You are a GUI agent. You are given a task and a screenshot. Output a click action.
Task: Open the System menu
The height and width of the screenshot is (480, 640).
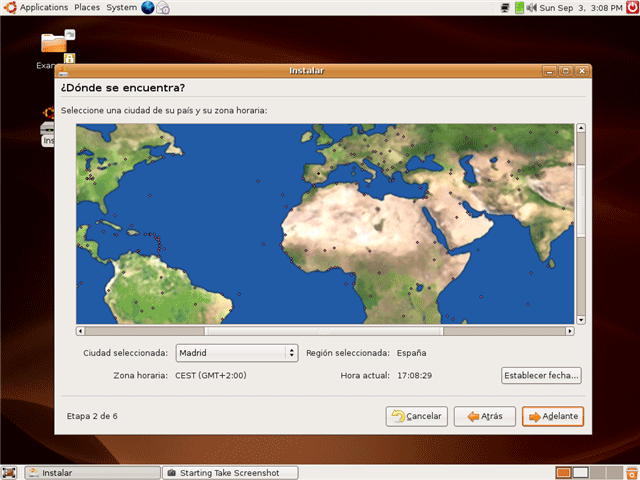point(121,8)
